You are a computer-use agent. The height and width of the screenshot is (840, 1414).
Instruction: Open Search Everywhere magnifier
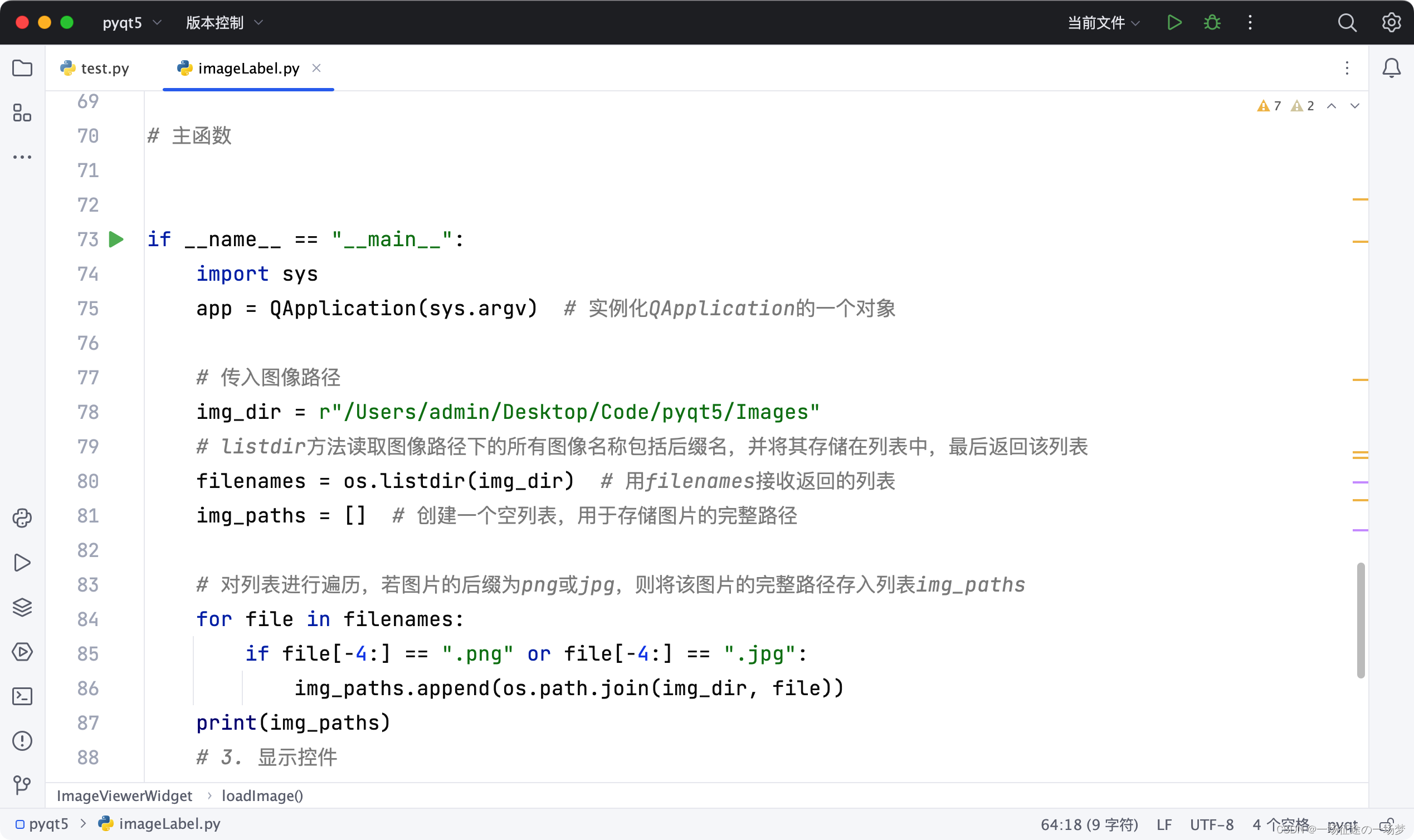pyautogui.click(x=1347, y=23)
